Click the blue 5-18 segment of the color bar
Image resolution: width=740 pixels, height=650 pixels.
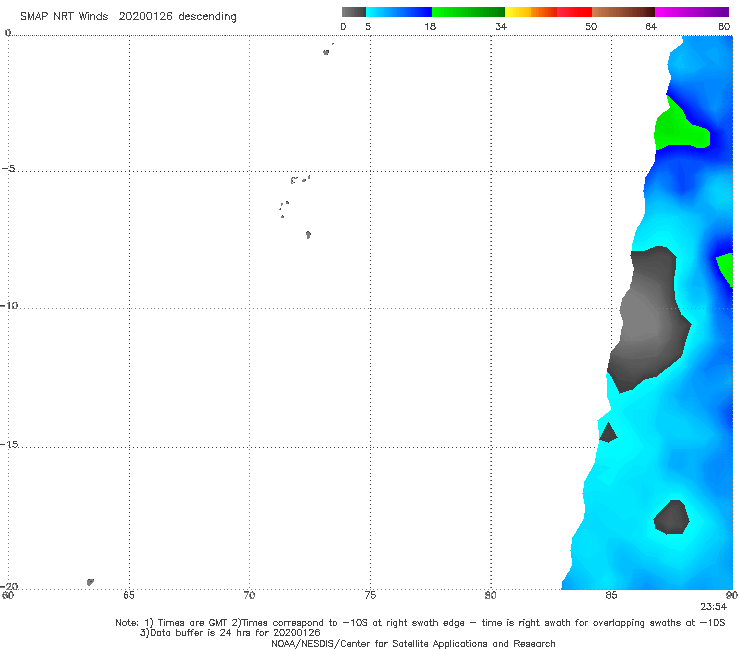(x=399, y=12)
